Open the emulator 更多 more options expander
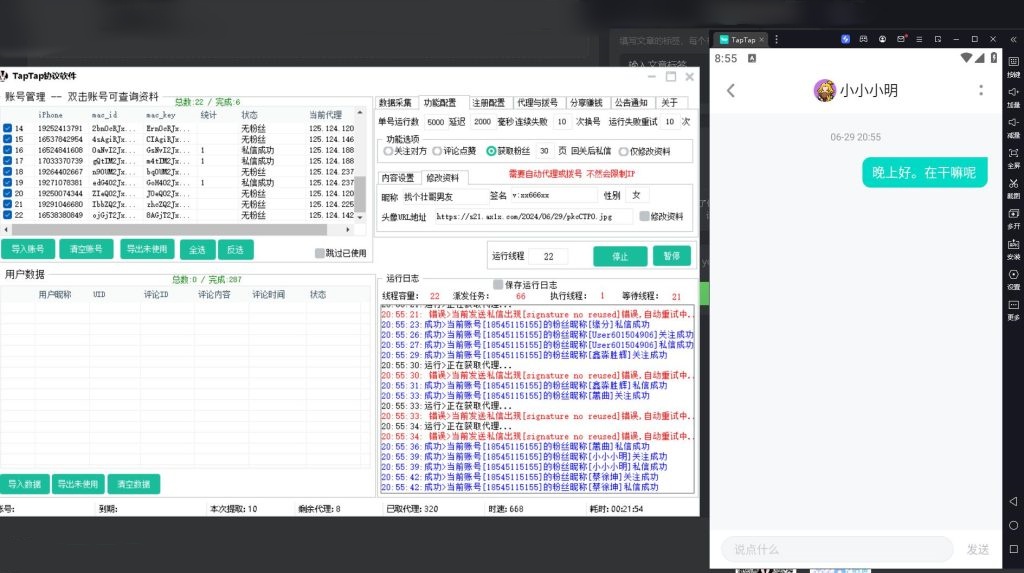This screenshot has height=573, width=1024. [1013, 305]
